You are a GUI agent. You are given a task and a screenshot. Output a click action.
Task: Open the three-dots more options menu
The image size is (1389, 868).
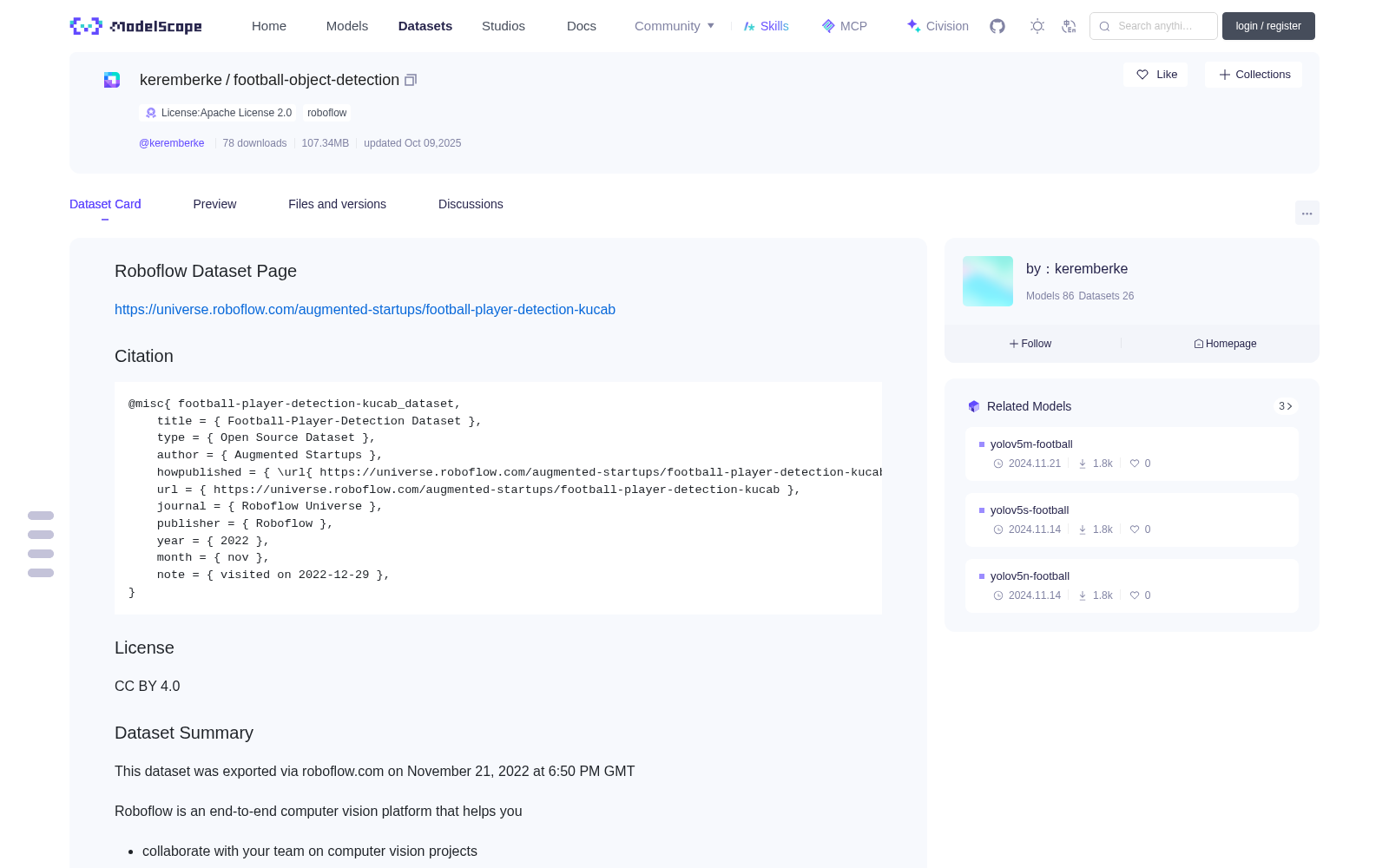click(x=1307, y=213)
